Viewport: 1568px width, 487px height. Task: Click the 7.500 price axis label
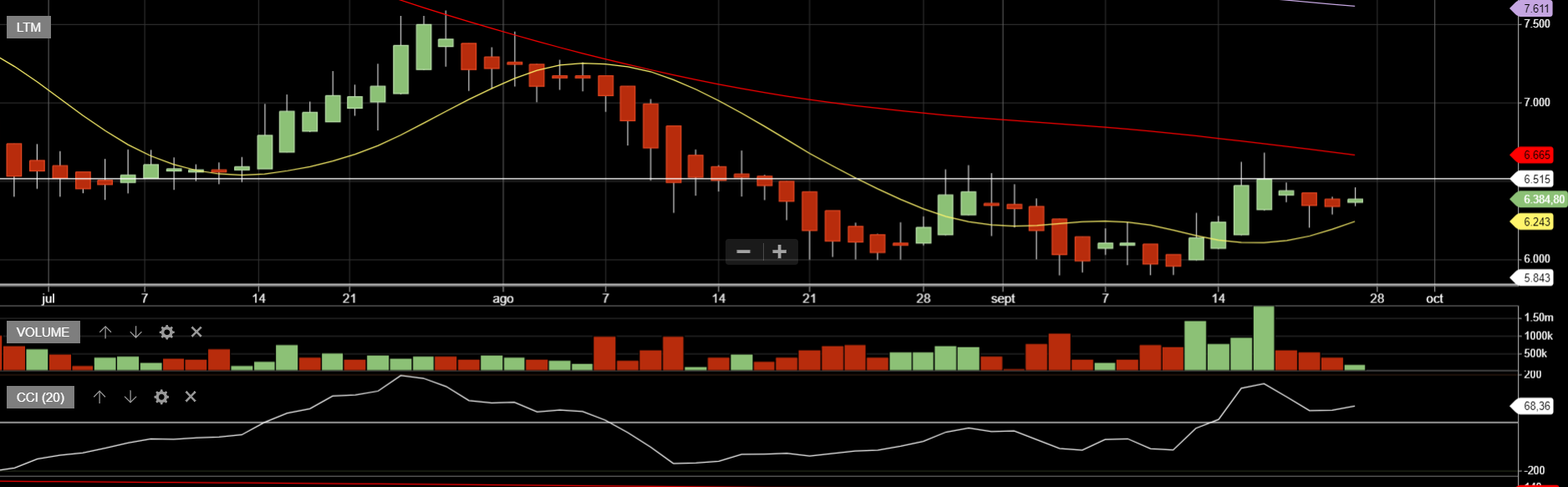[1537, 23]
